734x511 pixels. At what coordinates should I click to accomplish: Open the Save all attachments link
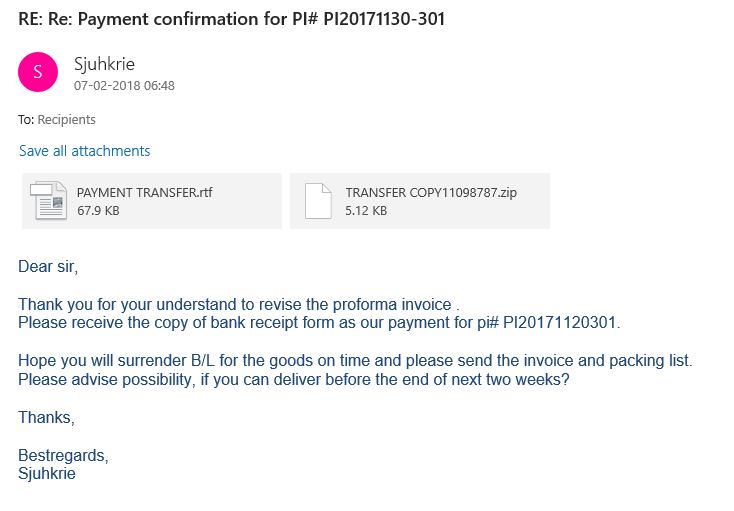click(x=84, y=151)
